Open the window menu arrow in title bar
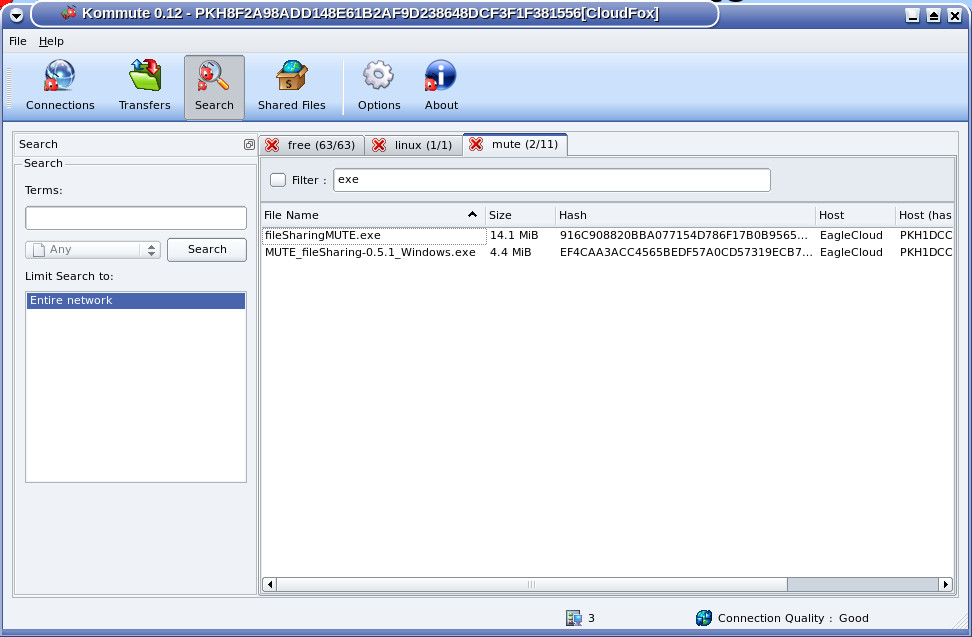Viewport: 972px width, 637px height. click(x=16, y=15)
